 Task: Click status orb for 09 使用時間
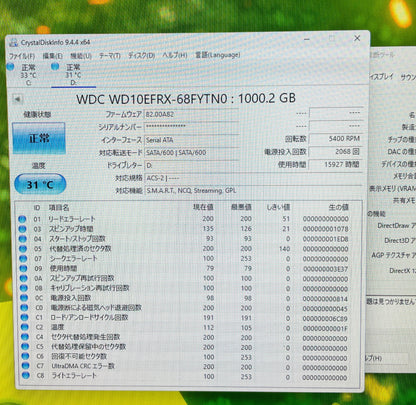coord(23,268)
